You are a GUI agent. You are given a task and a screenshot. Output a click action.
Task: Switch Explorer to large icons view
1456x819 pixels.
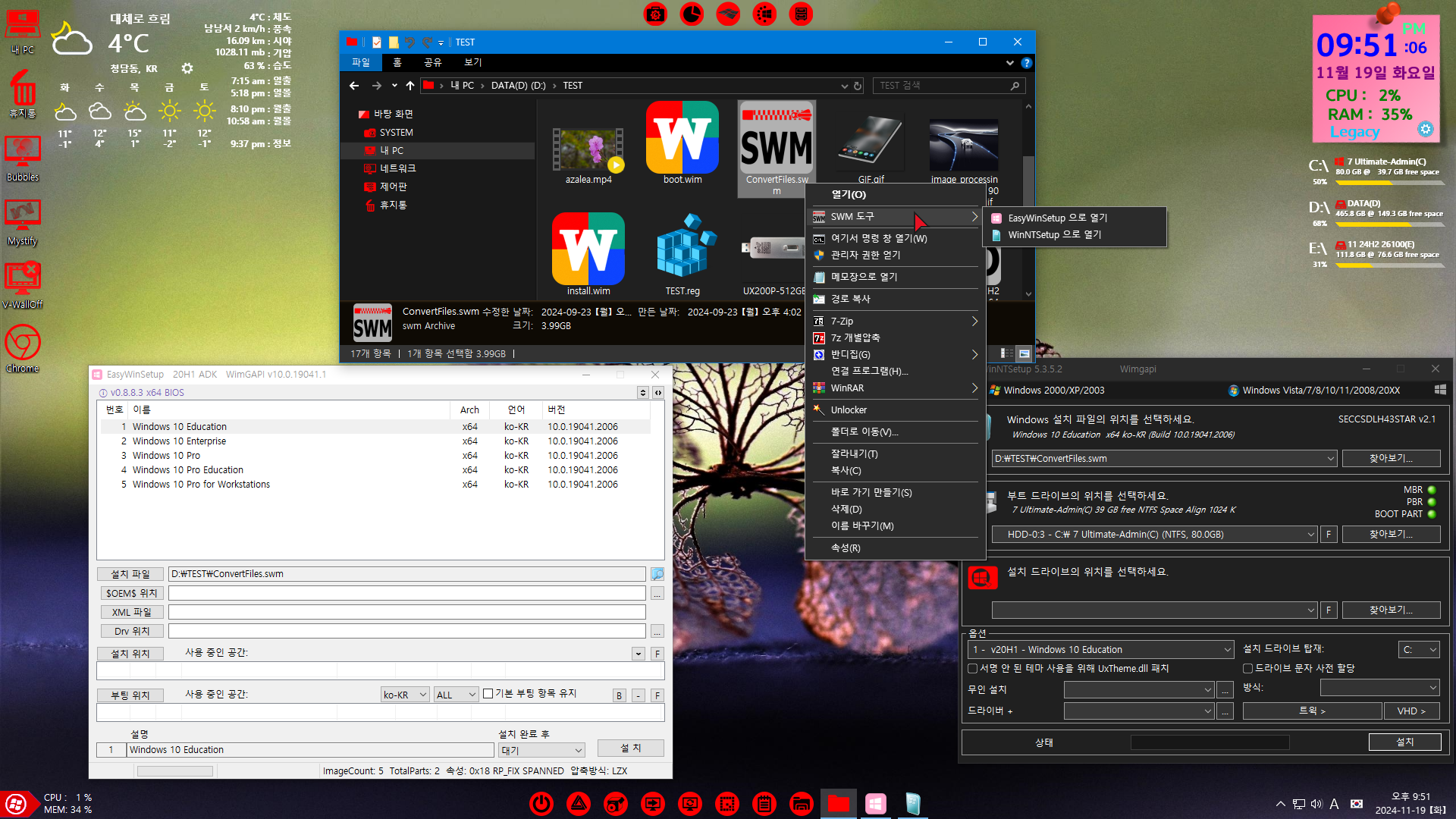1024,353
